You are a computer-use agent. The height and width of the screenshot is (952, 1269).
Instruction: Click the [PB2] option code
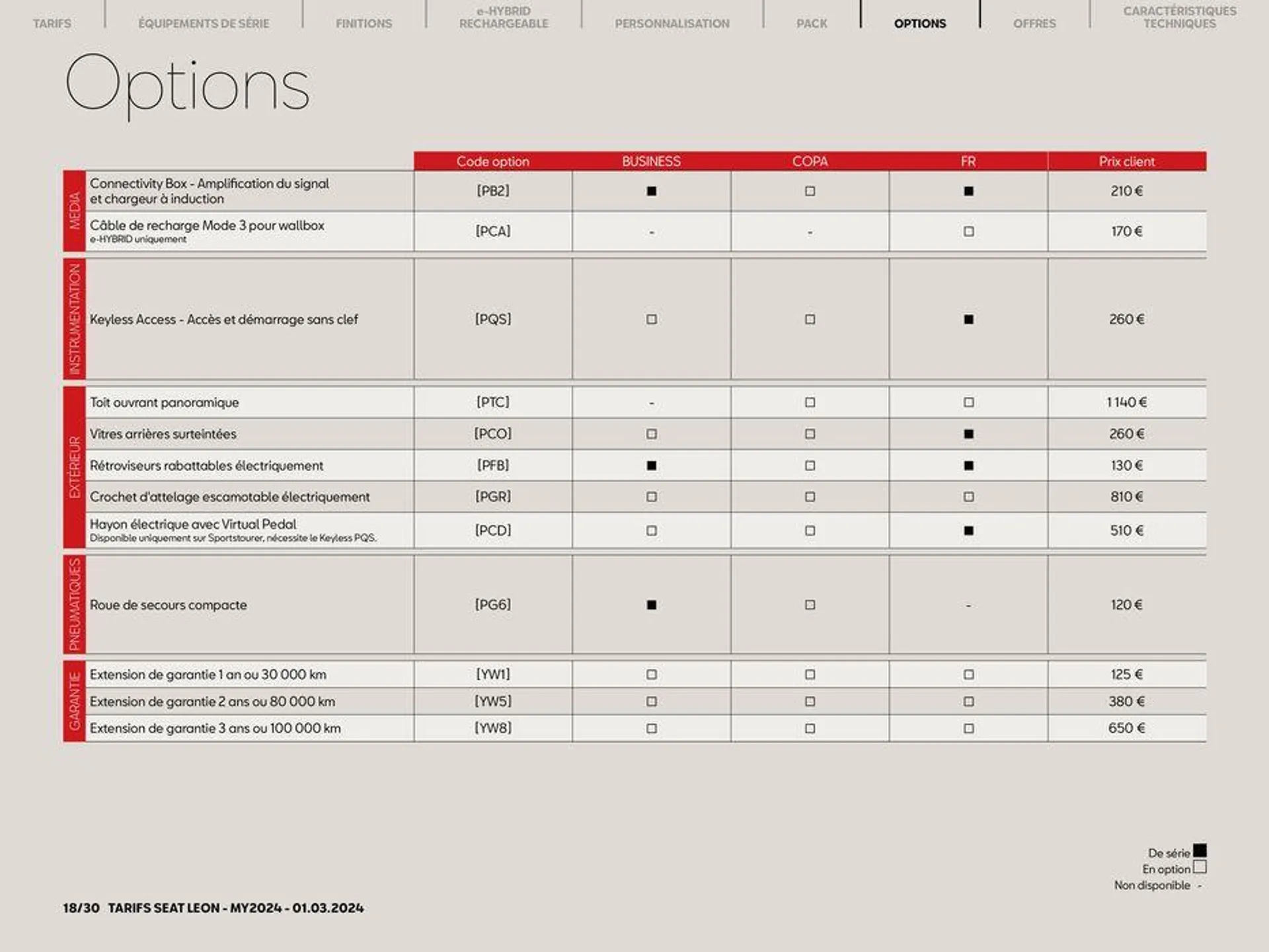[493, 191]
